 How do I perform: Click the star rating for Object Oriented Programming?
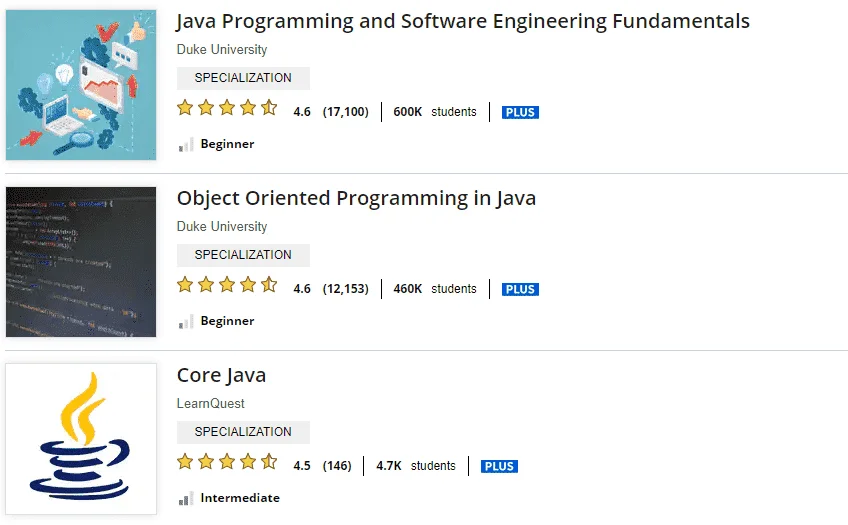click(227, 284)
